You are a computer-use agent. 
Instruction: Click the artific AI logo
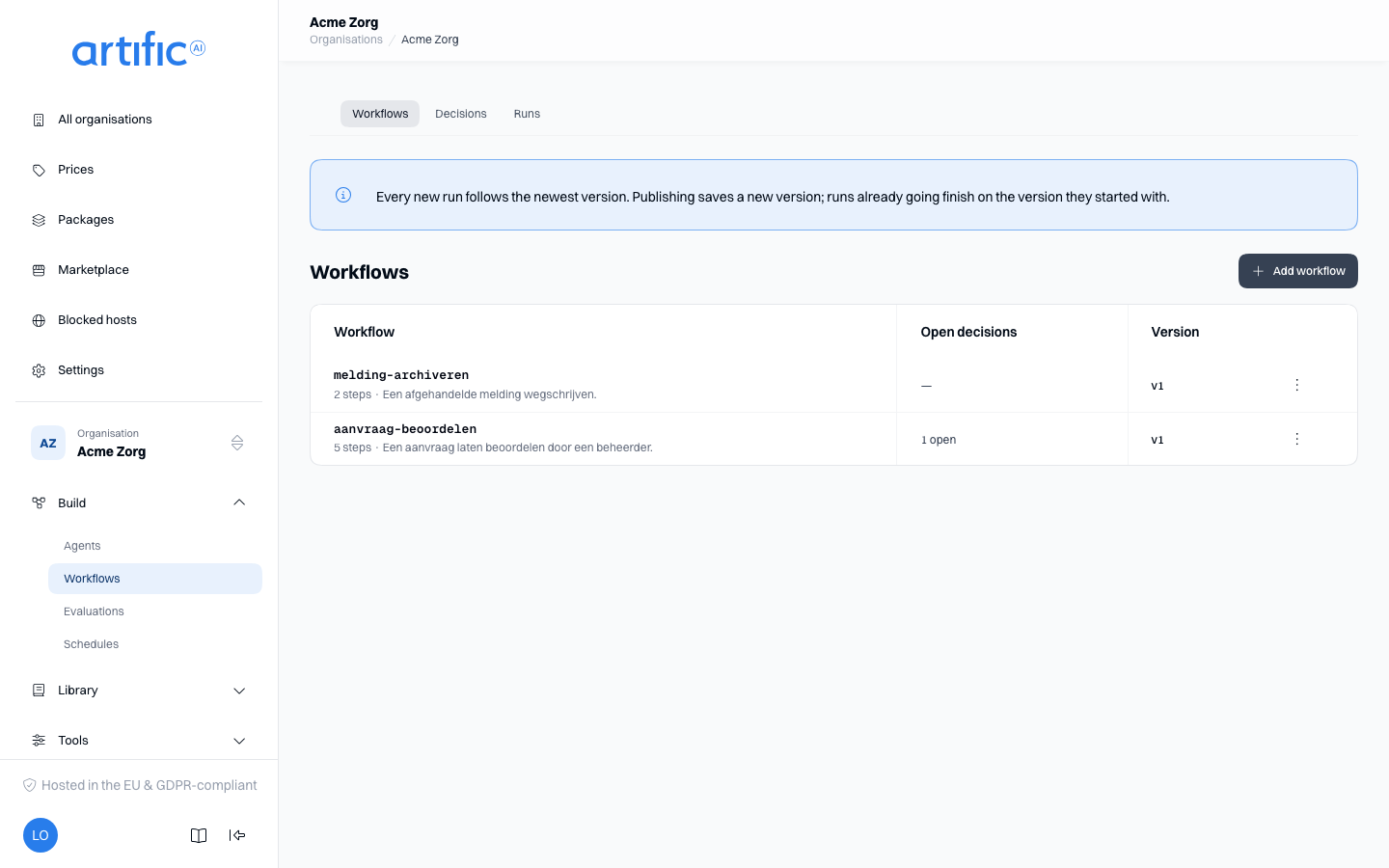(x=139, y=49)
